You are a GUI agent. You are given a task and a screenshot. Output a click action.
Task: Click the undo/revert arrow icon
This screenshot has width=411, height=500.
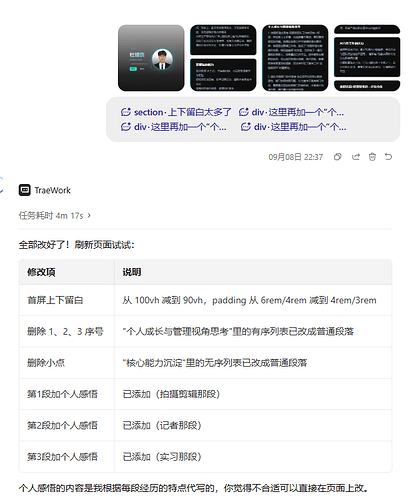click(388, 156)
